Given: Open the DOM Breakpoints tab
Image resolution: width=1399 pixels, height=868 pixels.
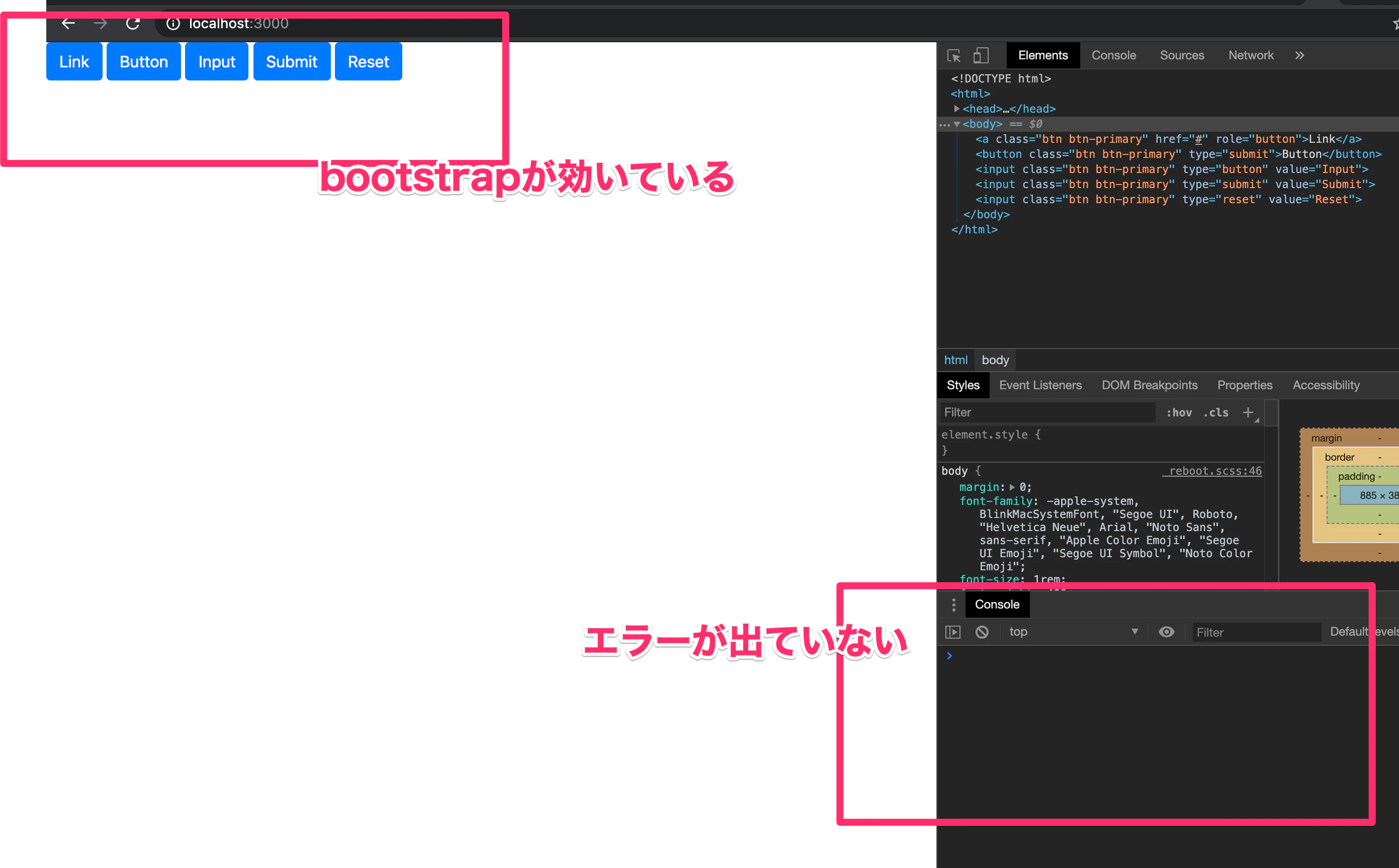Looking at the screenshot, I should [x=1149, y=385].
